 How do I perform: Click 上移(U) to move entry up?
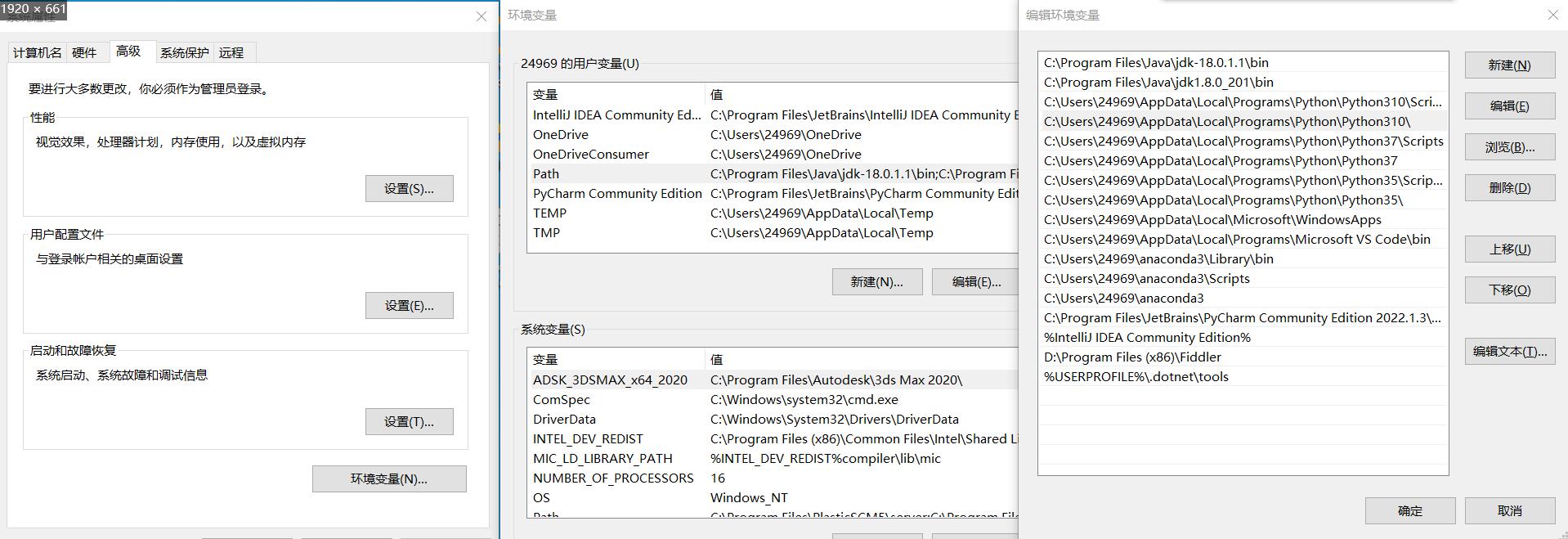(1509, 249)
